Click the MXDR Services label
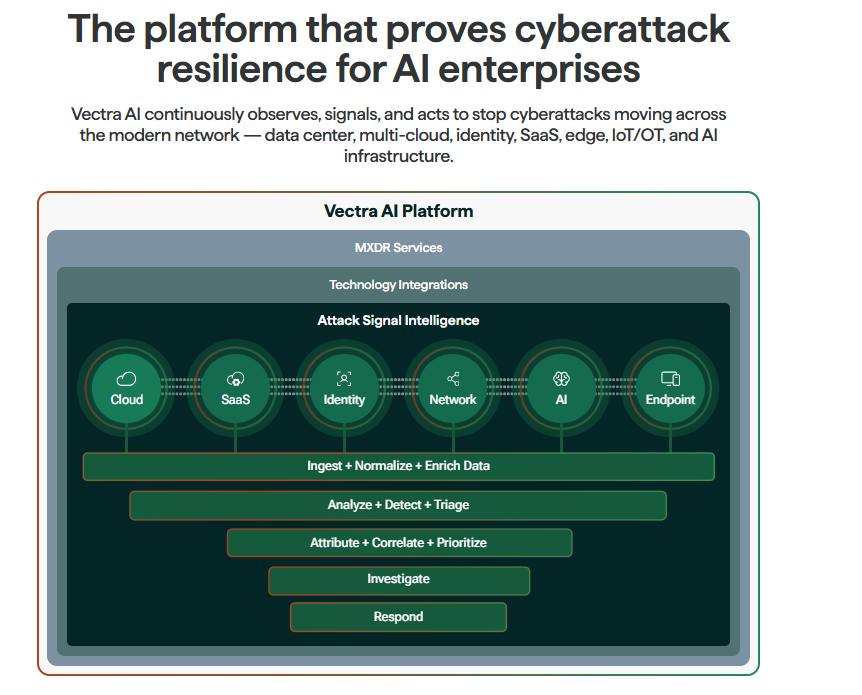This screenshot has height=695, width=862. click(399, 248)
